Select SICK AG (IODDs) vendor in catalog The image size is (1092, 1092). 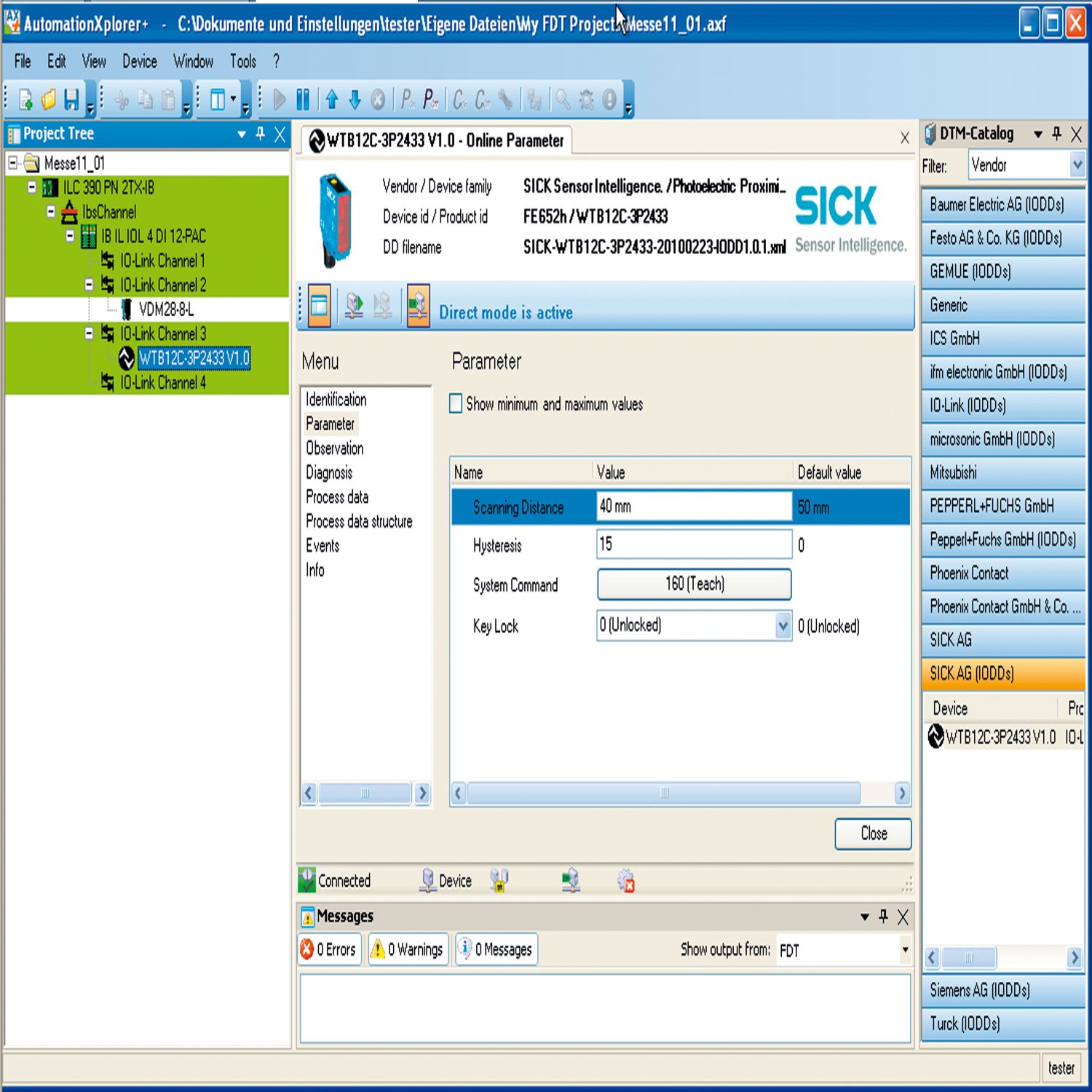[x=1003, y=673]
